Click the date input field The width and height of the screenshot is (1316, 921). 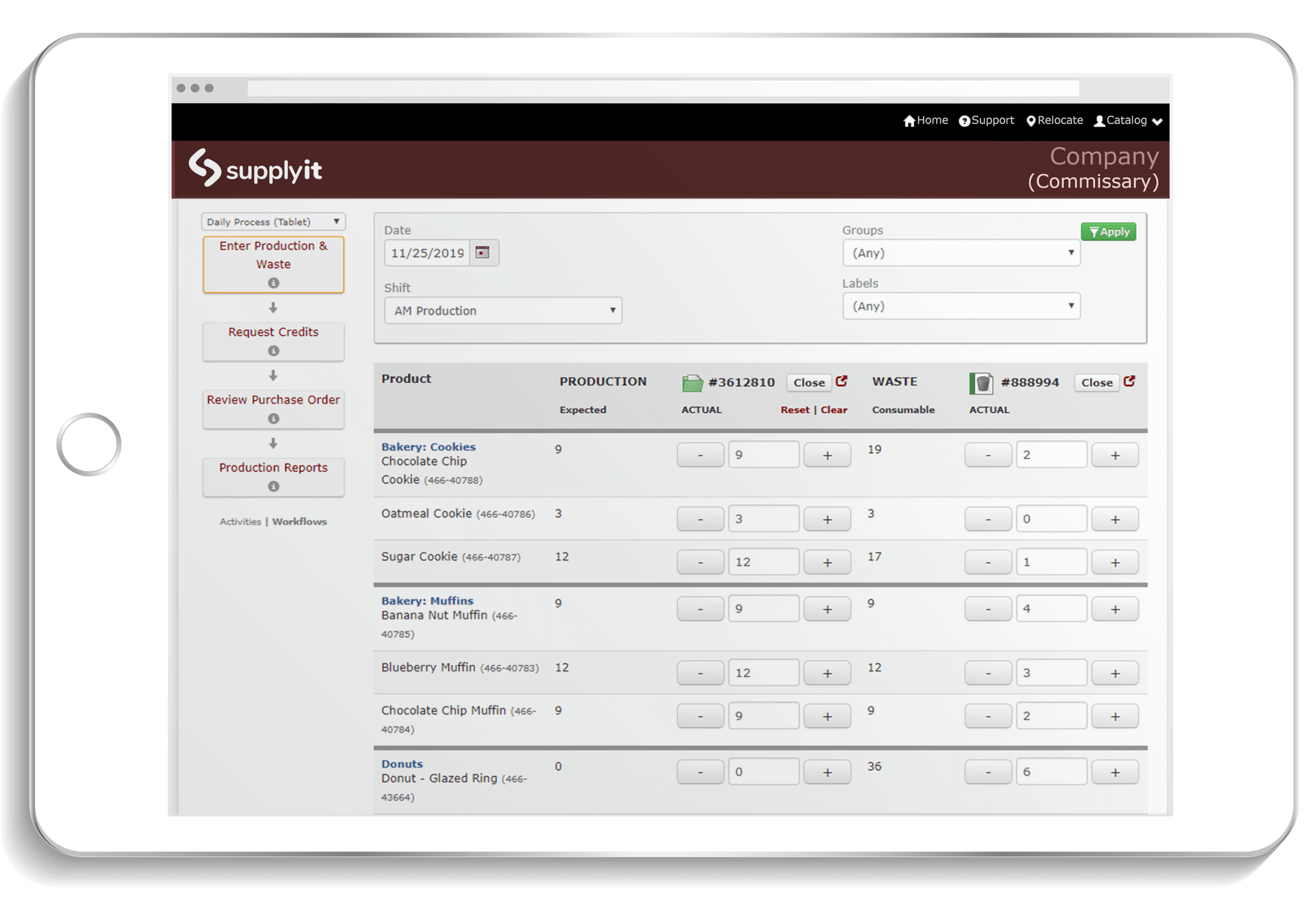pos(424,253)
